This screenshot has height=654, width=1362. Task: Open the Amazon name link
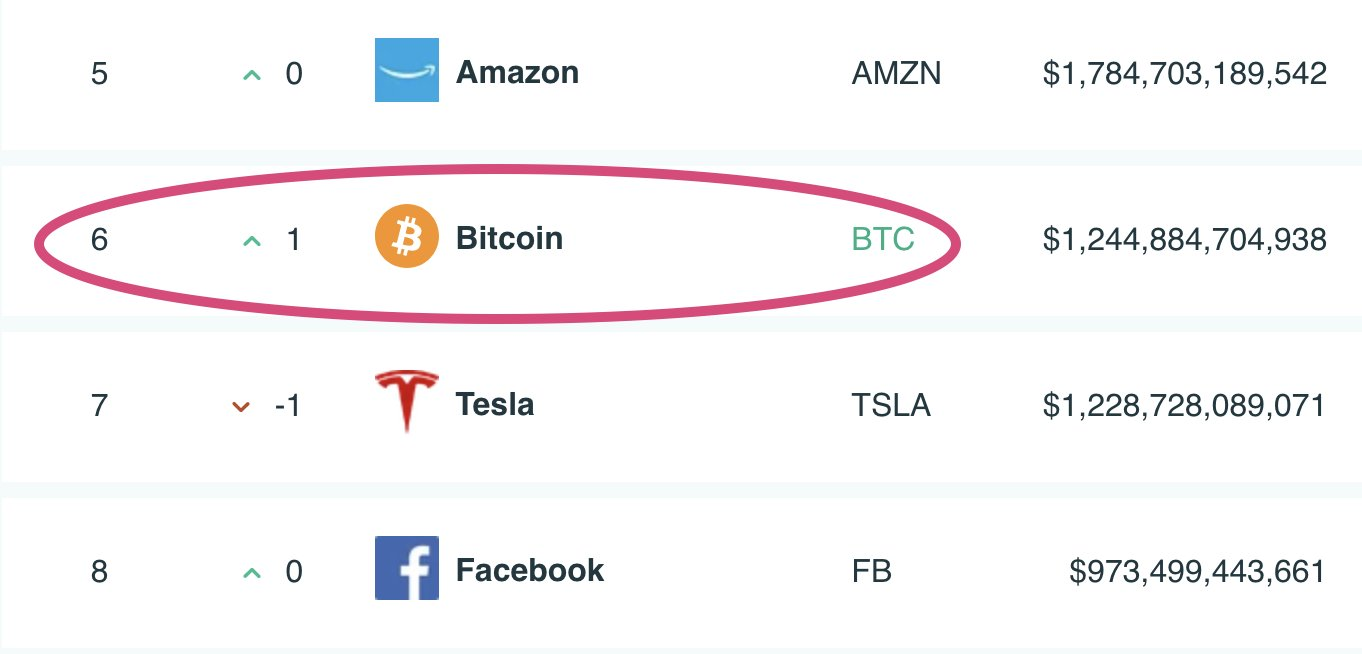517,72
